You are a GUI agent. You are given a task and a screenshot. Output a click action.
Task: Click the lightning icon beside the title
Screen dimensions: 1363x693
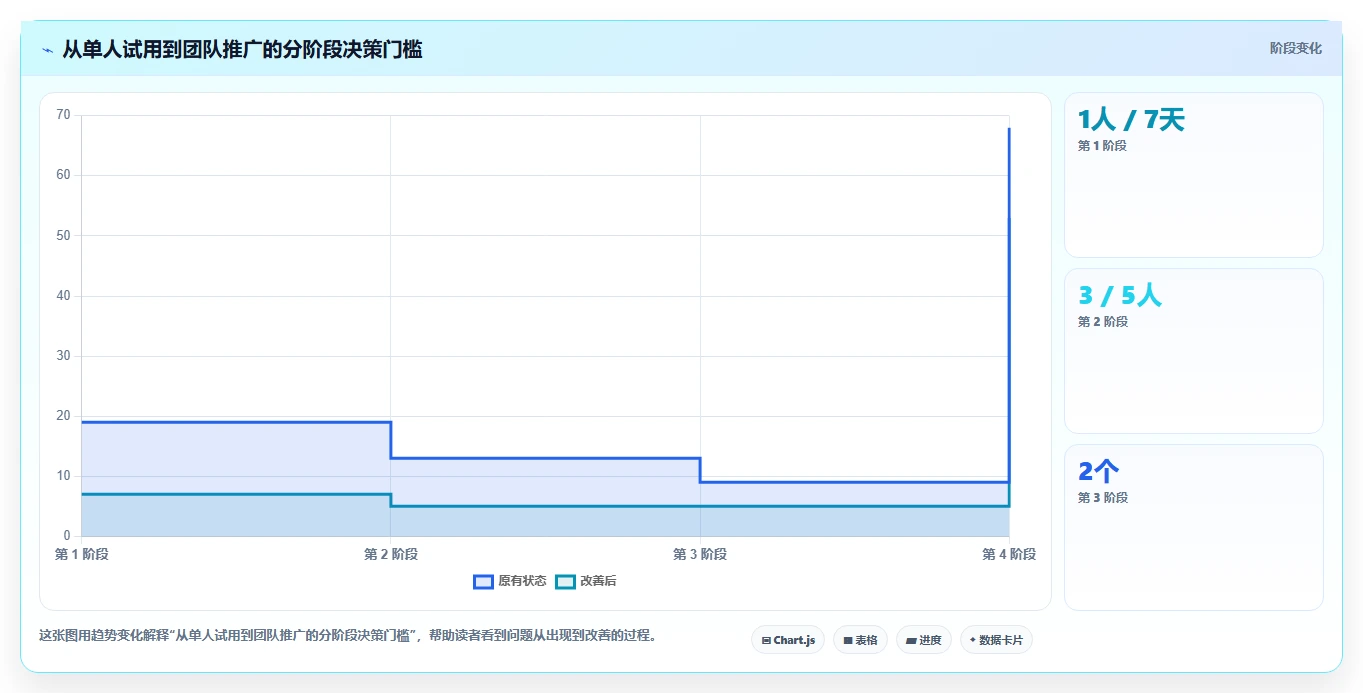[47, 50]
